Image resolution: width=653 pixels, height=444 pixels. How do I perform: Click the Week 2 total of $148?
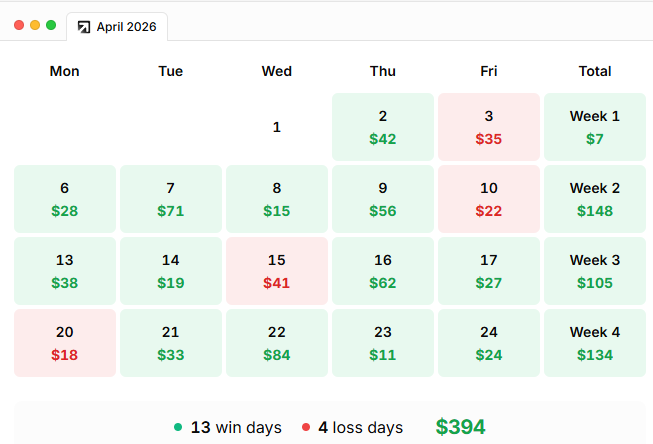595,199
